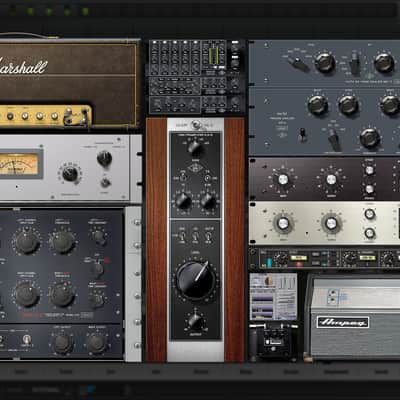Screen dimensions: 400x400
Task: Turn the large level knob on the wood-sided preamp
Action: pyautogui.click(x=195, y=280)
